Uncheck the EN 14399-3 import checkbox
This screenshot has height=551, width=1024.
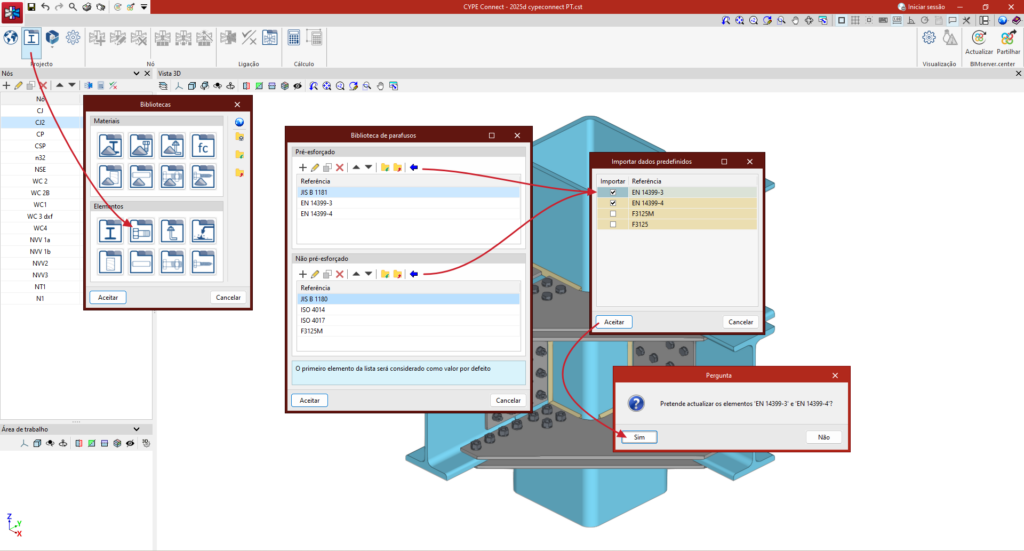coord(613,193)
